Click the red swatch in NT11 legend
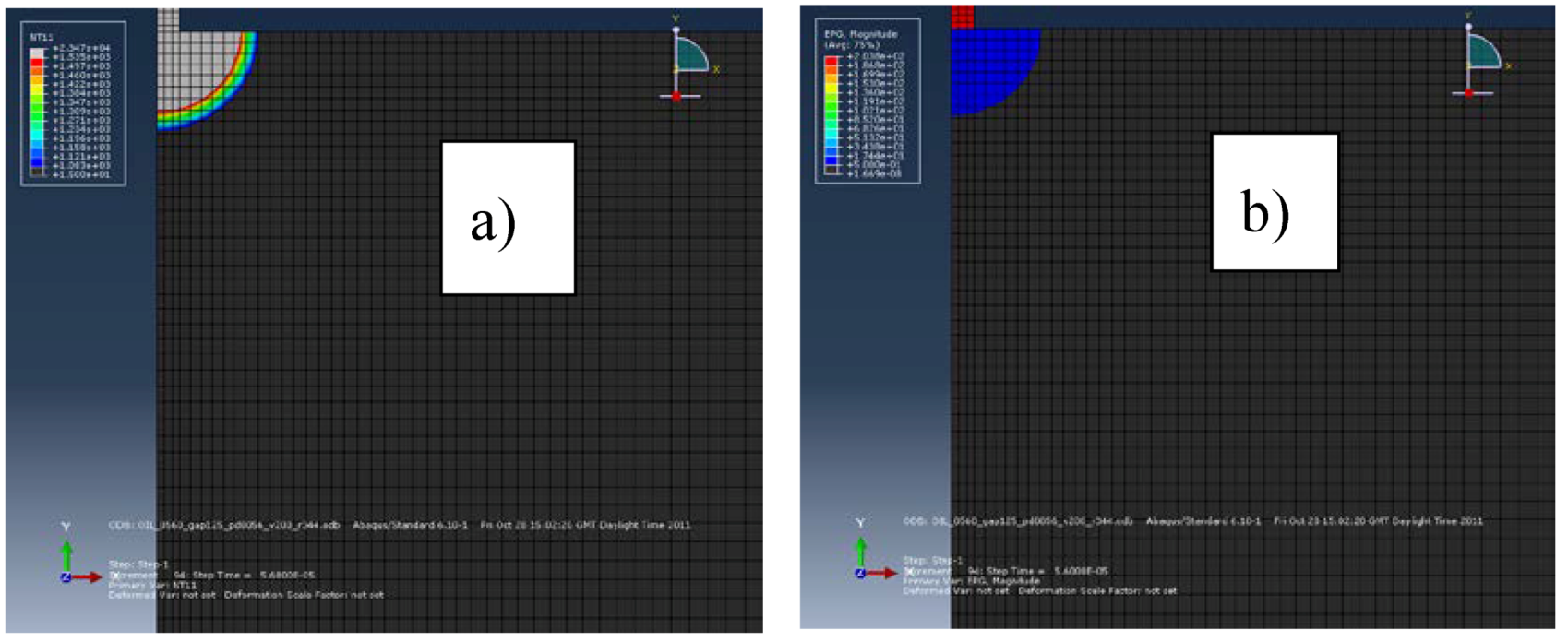The image size is (1568, 641). click(37, 64)
